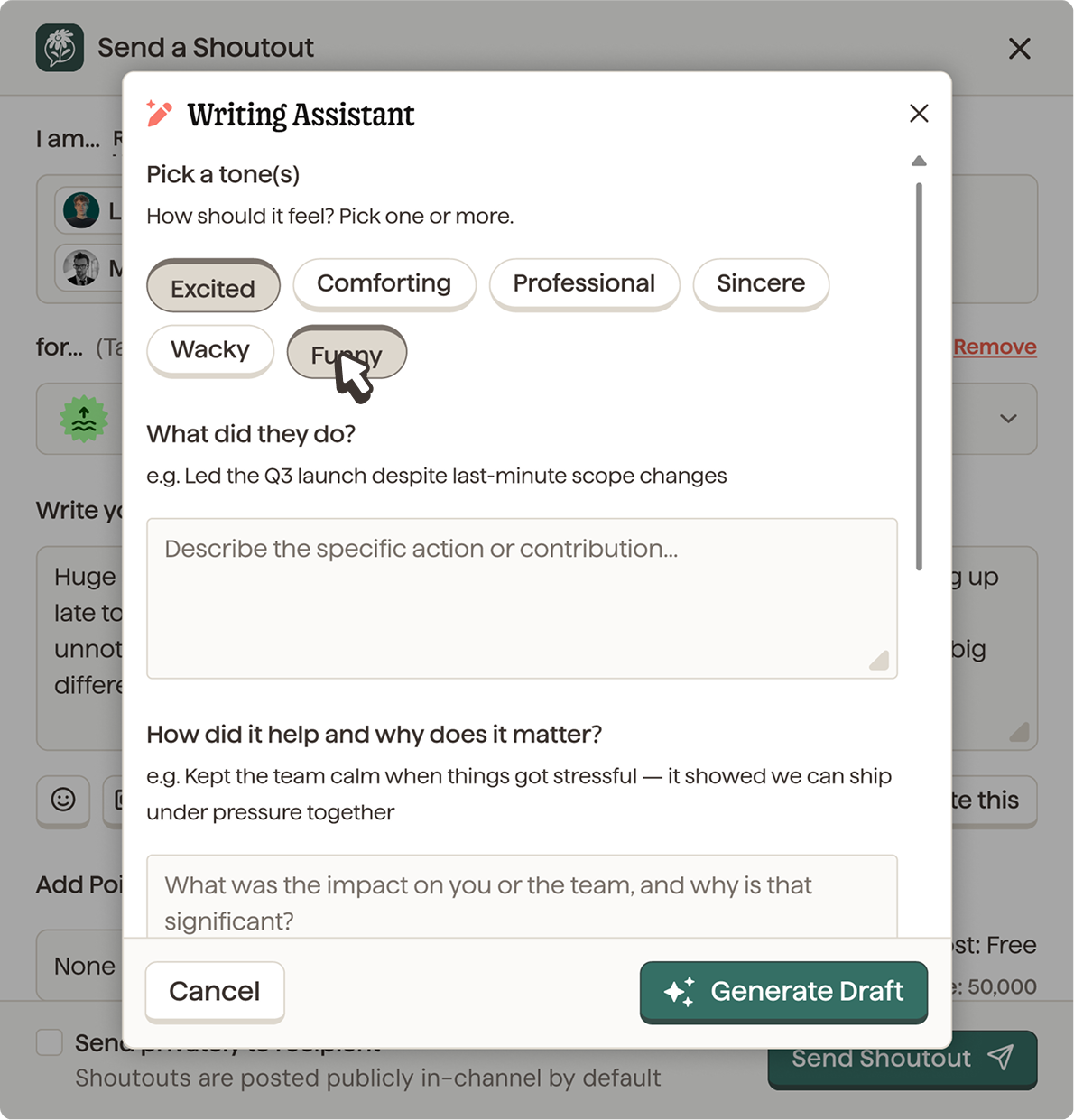Open the badge selection dropdown chevron
This screenshot has width=1074, height=1120.
1008,419
